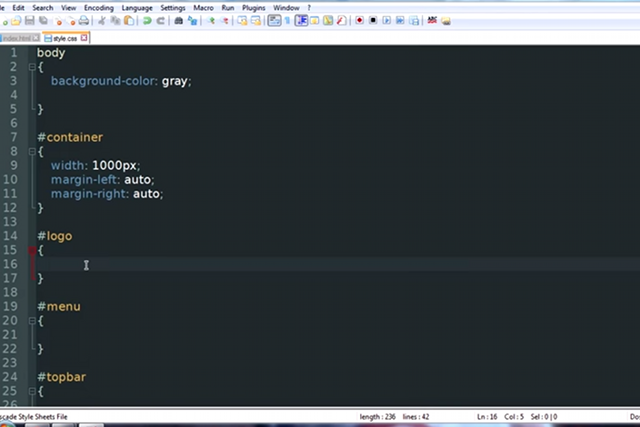Click the ABC spell check icon

click(x=432, y=21)
